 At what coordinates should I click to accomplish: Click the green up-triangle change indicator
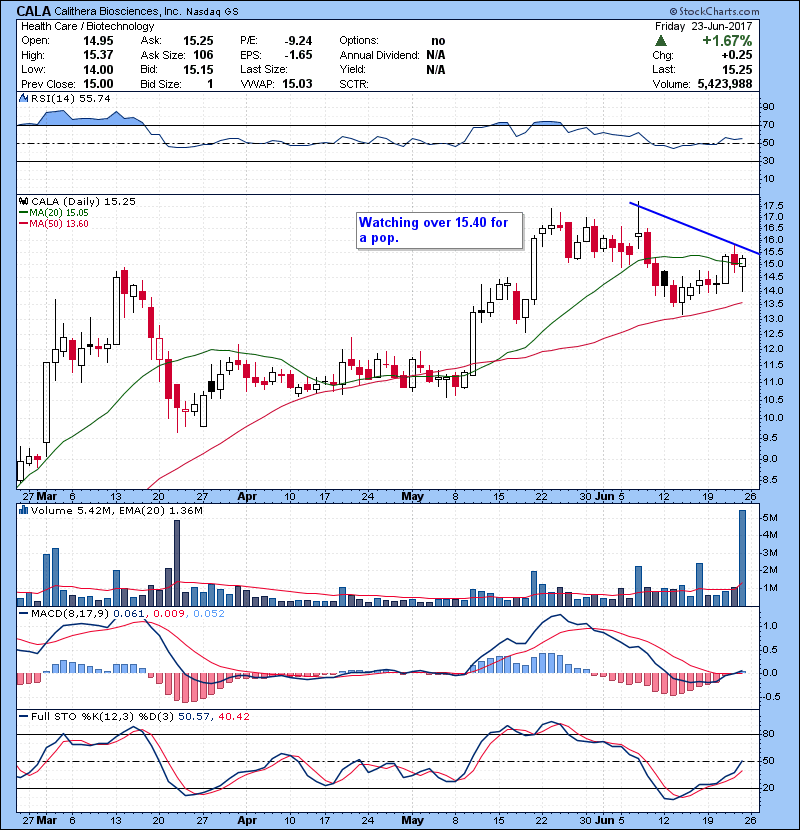click(x=660, y=41)
